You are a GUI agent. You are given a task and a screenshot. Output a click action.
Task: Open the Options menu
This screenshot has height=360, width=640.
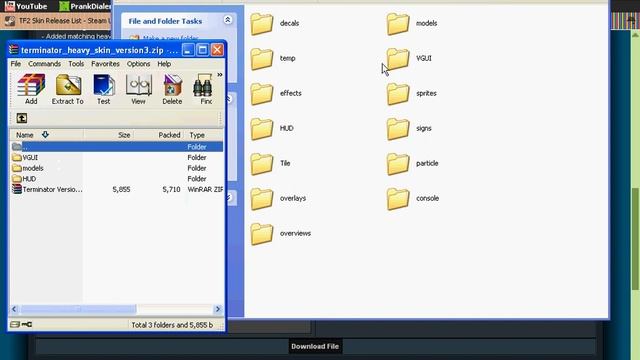pos(138,64)
